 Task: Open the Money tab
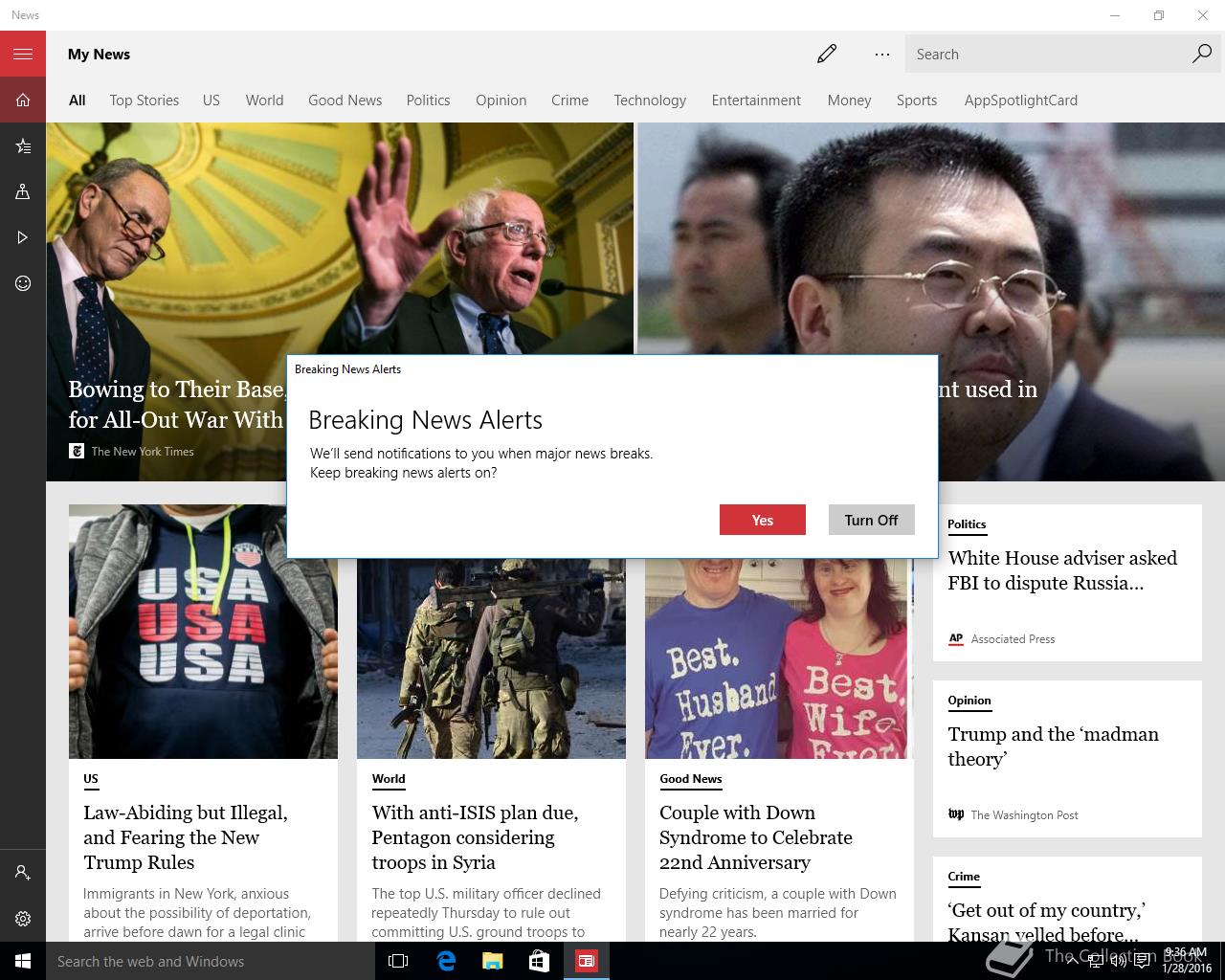click(x=849, y=100)
